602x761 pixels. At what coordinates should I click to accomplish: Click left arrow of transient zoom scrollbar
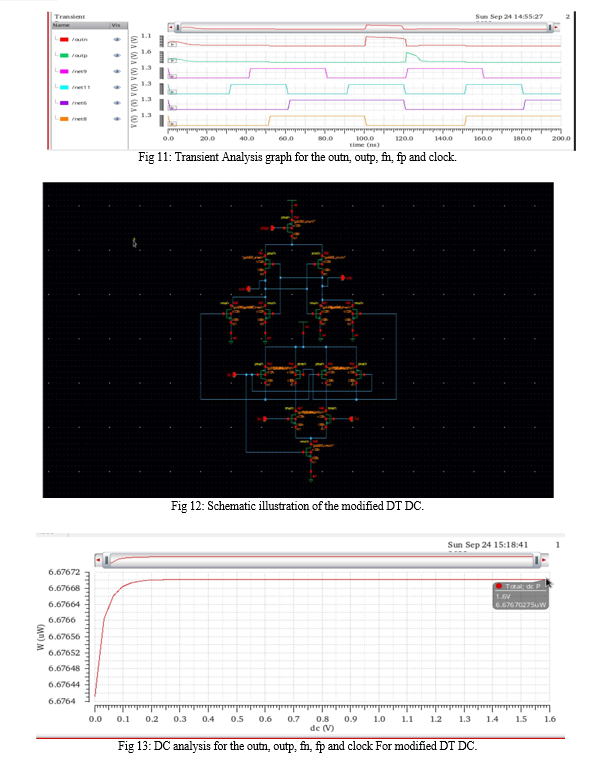(171, 28)
